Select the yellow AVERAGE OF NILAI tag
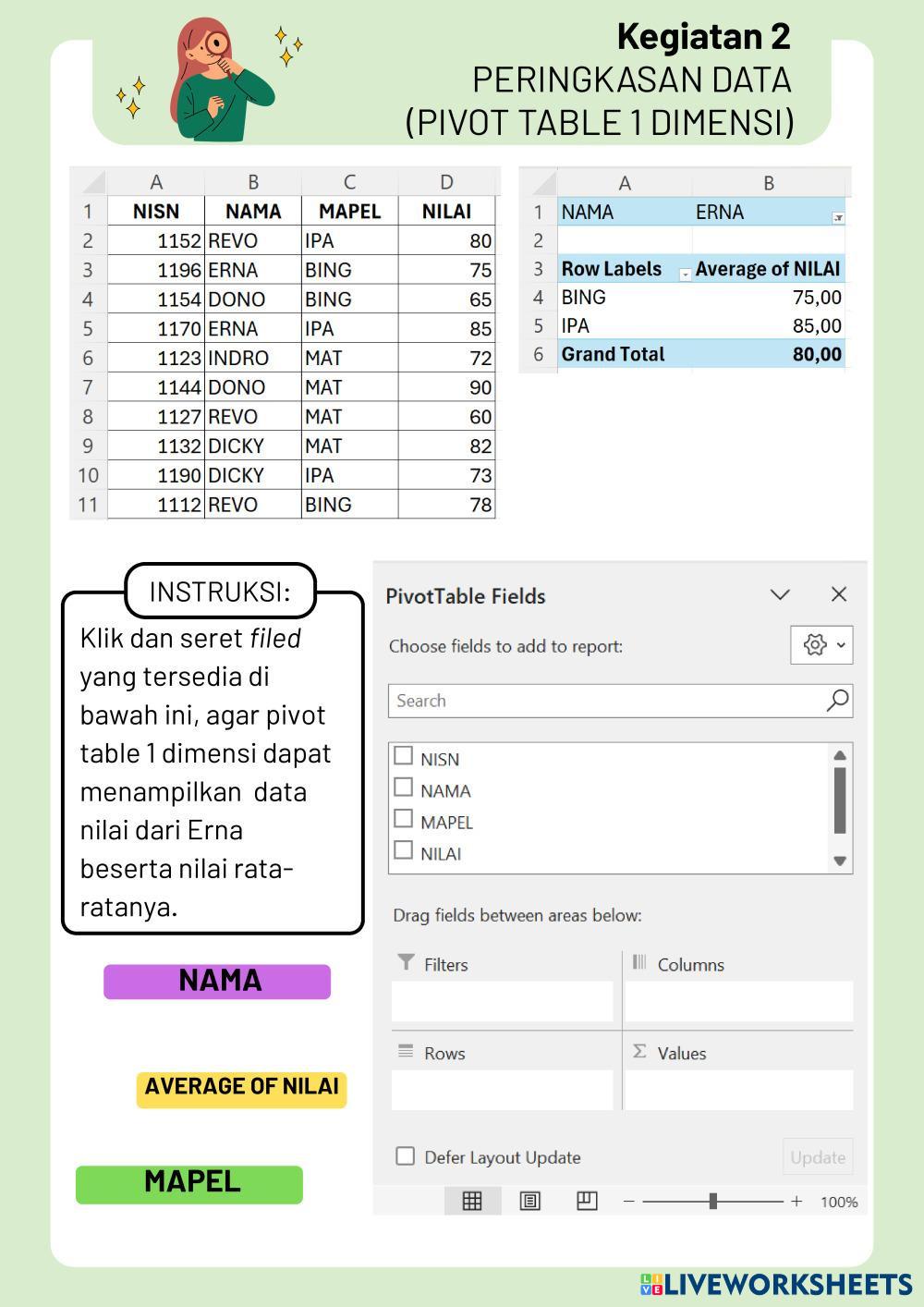The width and height of the screenshot is (924, 1307). click(x=241, y=1088)
